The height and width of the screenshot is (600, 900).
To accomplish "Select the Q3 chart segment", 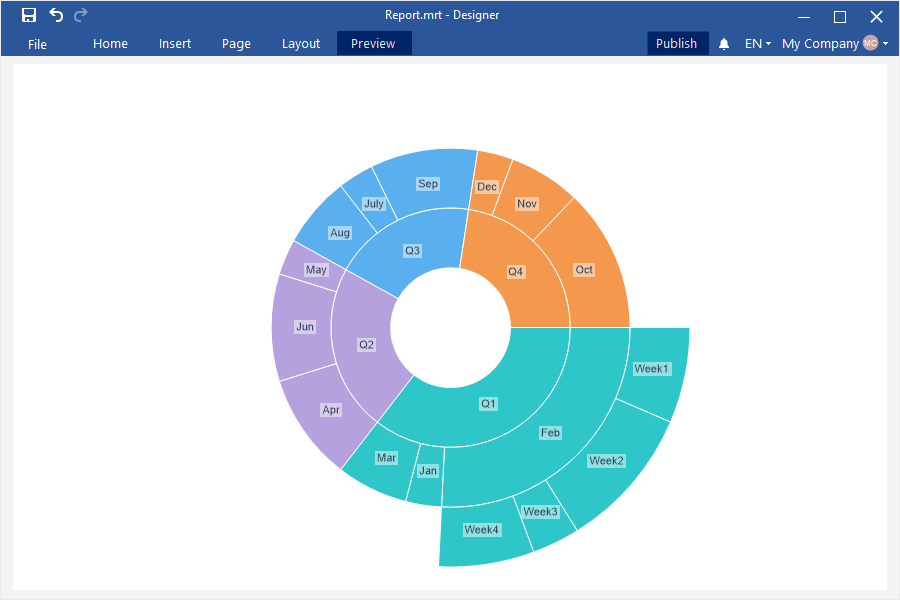I will 412,250.
